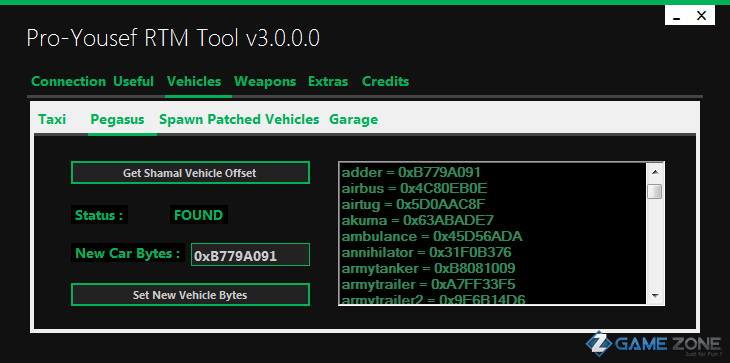Click the vehicle list scroll up arrow
The height and width of the screenshot is (363, 730).
point(655,172)
